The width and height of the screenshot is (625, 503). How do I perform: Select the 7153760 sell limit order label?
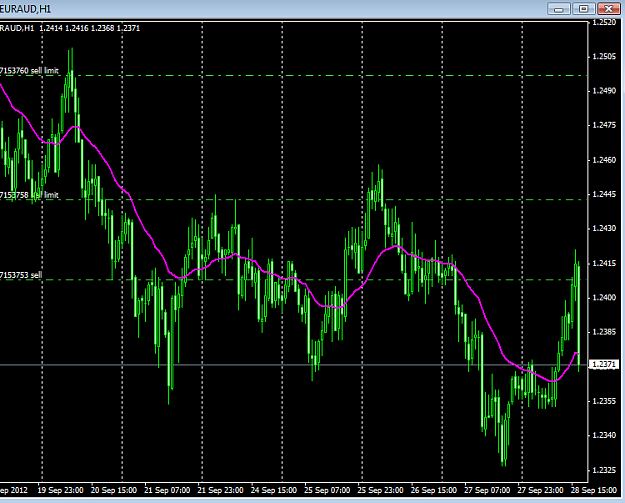(x=29, y=71)
